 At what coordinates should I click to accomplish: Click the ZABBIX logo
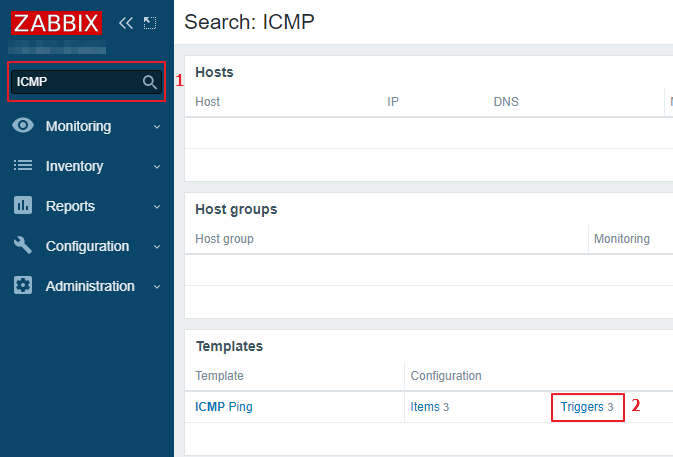[56, 23]
